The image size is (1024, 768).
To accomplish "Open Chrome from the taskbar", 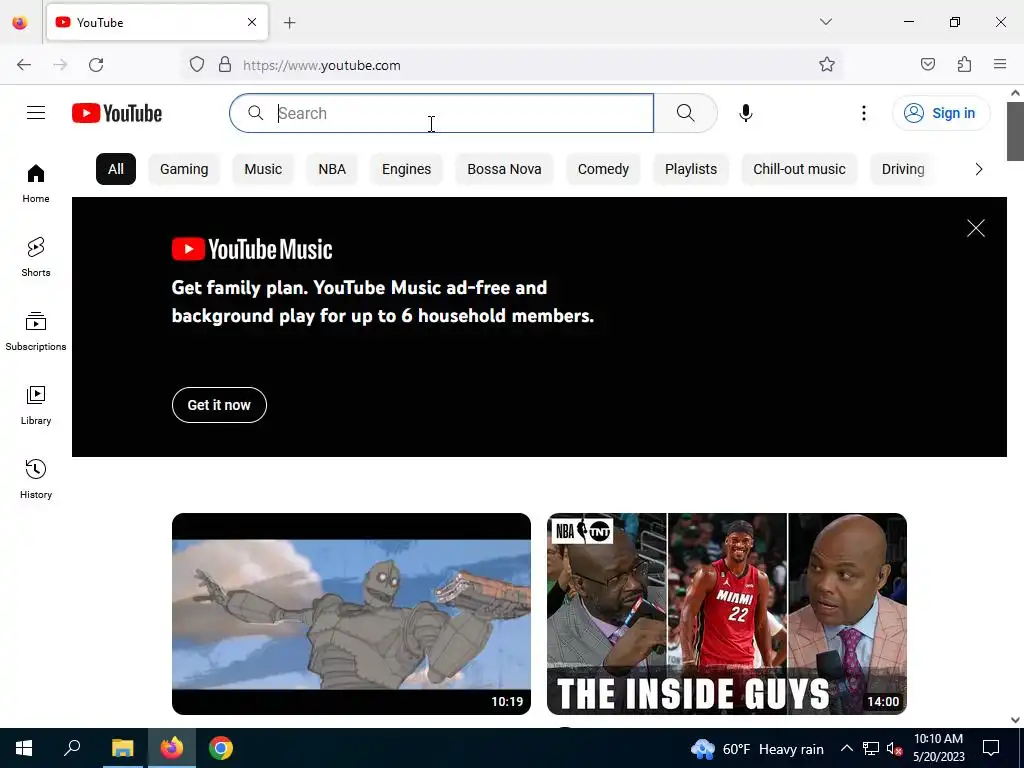I will [221, 748].
